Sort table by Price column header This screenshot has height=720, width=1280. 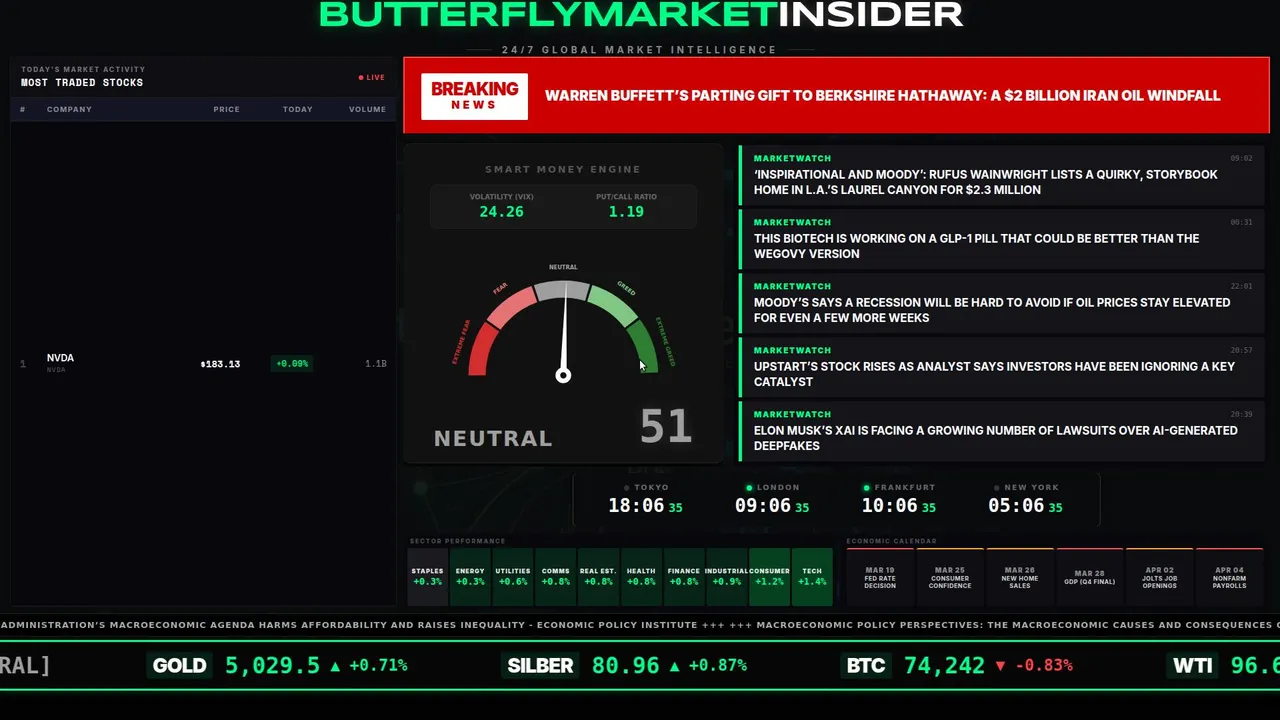[x=226, y=109]
